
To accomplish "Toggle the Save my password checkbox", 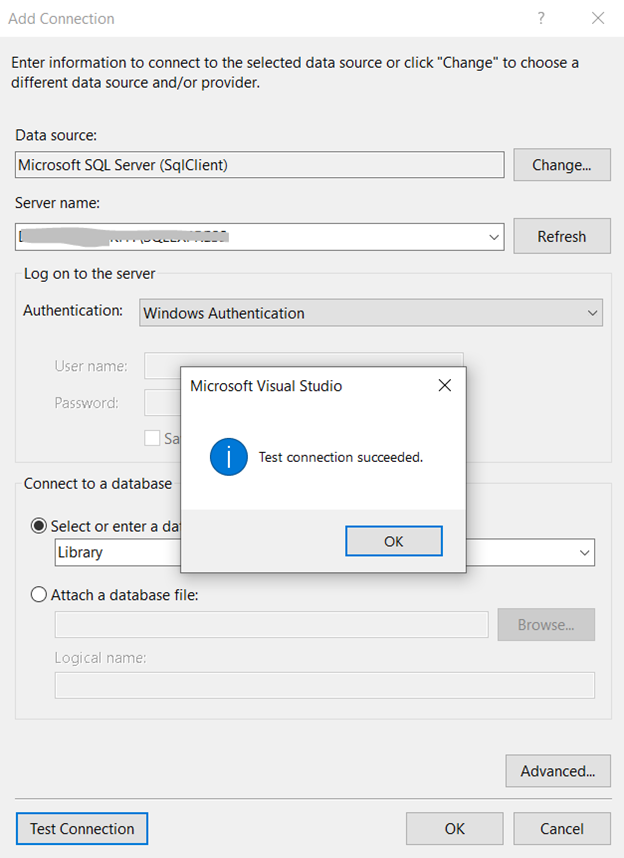I will click(x=152, y=438).
